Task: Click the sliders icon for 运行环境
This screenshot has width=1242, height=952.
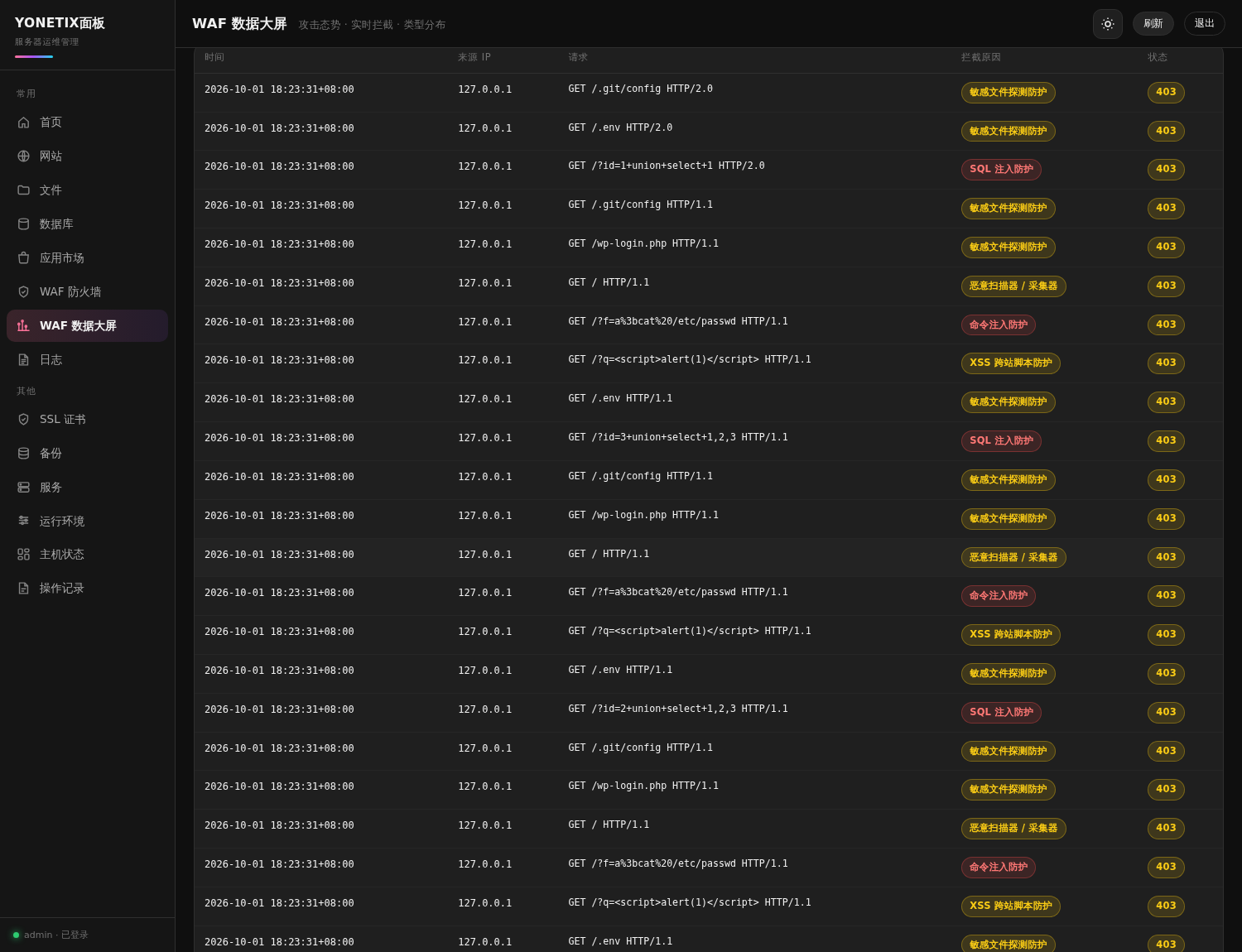Action: [x=23, y=522]
